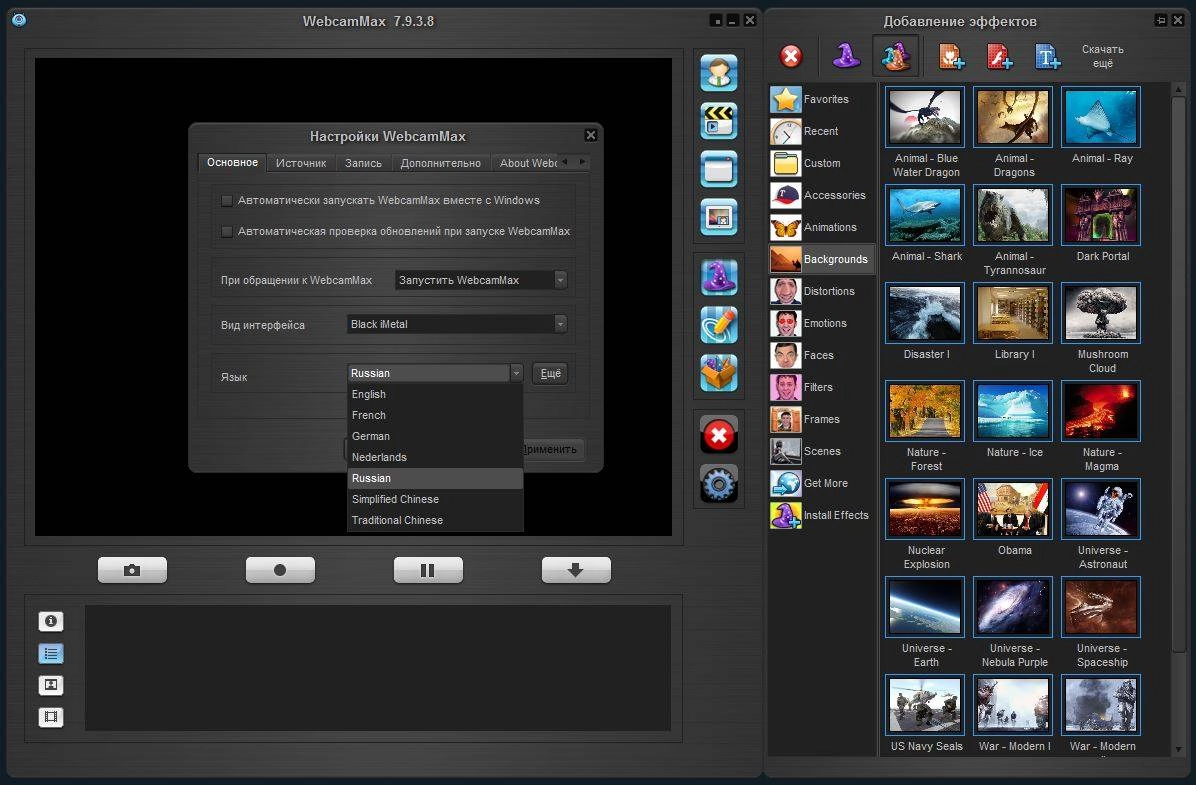Open the Дополнительно tab

pyautogui.click(x=441, y=163)
